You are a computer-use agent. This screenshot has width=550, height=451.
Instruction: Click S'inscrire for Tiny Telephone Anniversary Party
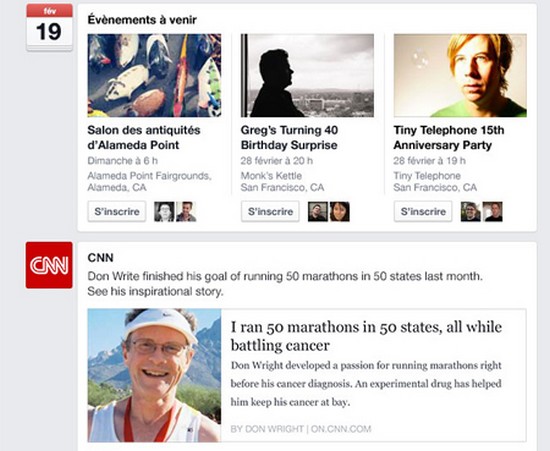423,211
